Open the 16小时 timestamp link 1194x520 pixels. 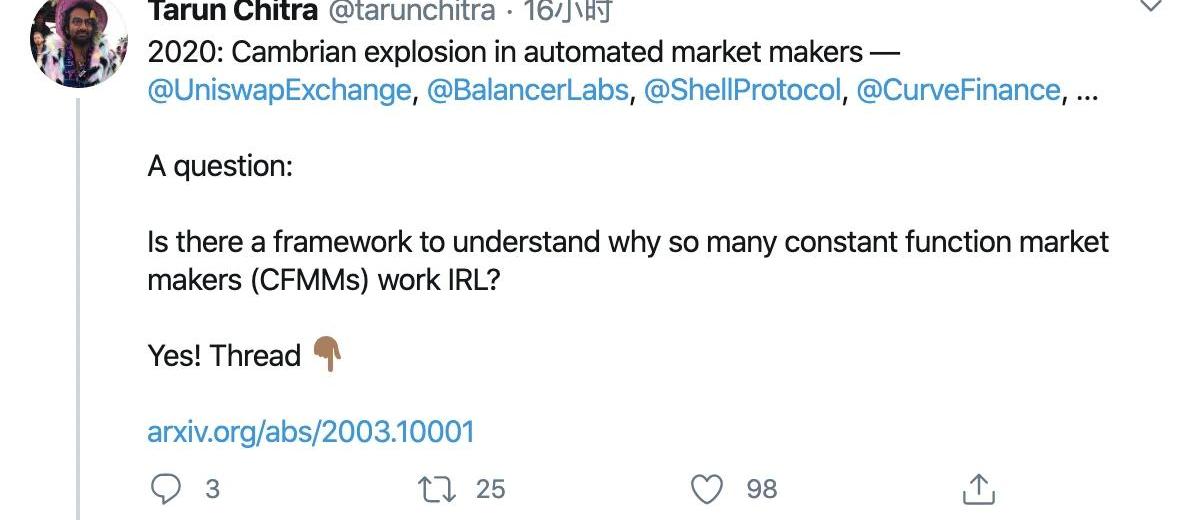(569, 10)
